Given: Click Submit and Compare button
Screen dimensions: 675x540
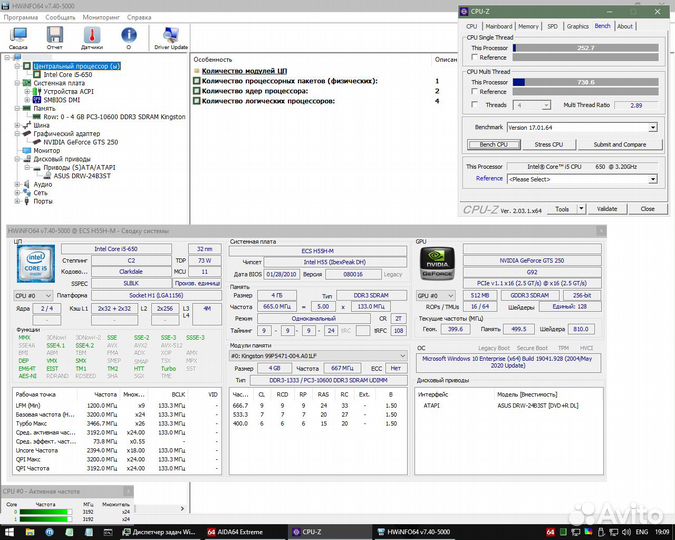Looking at the screenshot, I should tap(619, 145).
